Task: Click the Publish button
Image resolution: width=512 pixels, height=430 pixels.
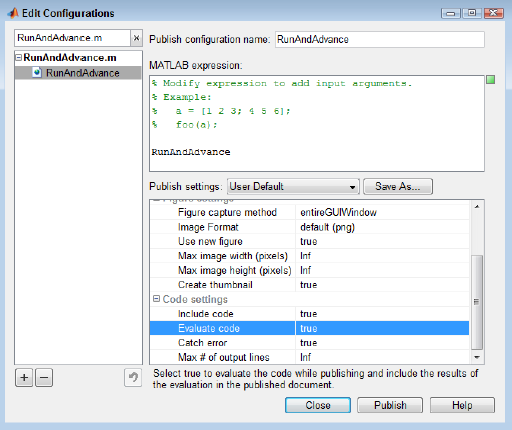Action: click(x=390, y=405)
